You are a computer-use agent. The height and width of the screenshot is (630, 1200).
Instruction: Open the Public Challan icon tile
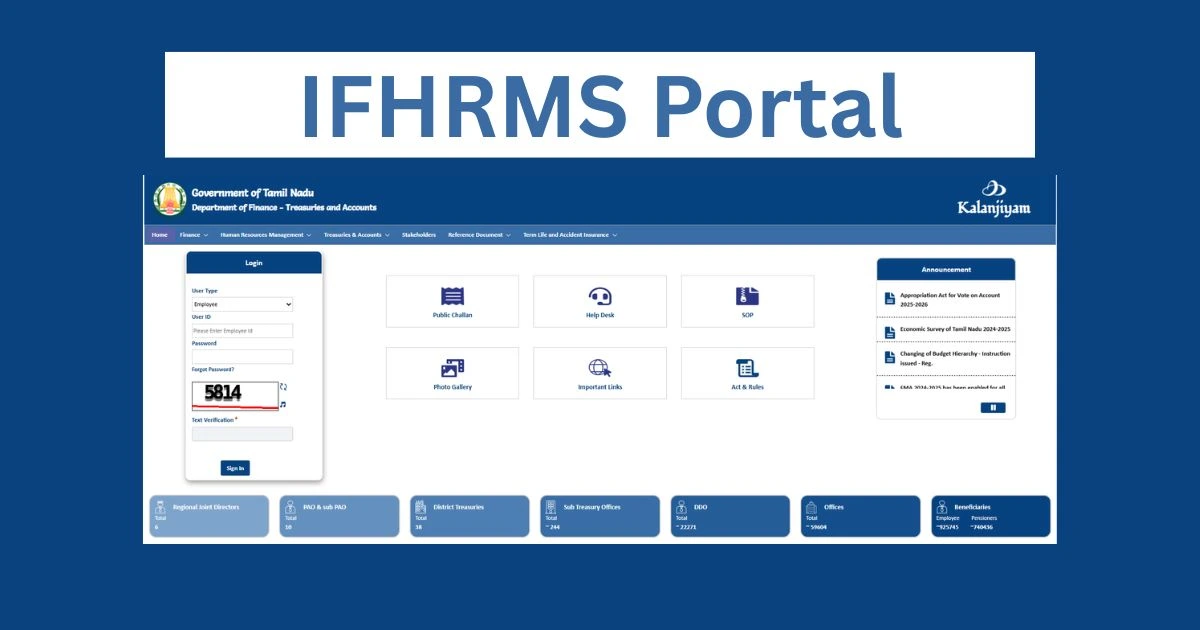click(452, 297)
